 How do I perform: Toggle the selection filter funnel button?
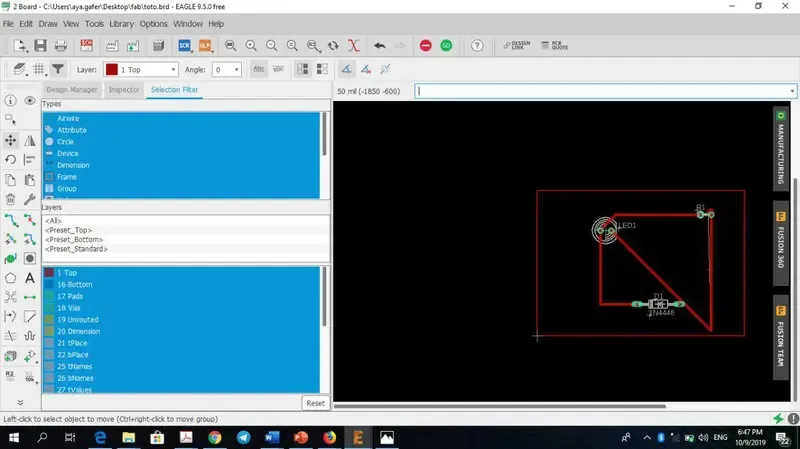pos(58,69)
